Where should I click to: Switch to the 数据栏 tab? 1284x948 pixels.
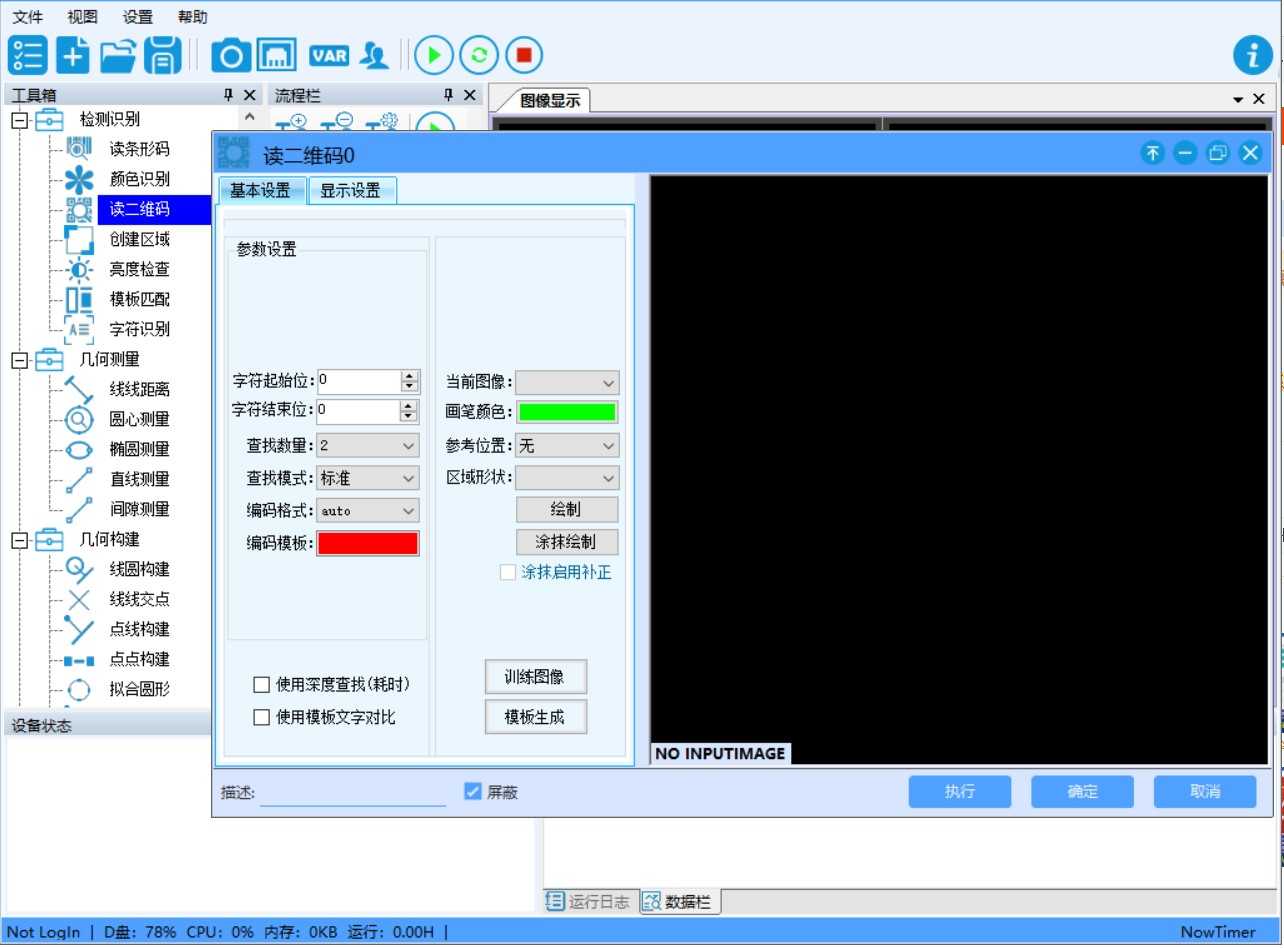pyautogui.click(x=678, y=901)
